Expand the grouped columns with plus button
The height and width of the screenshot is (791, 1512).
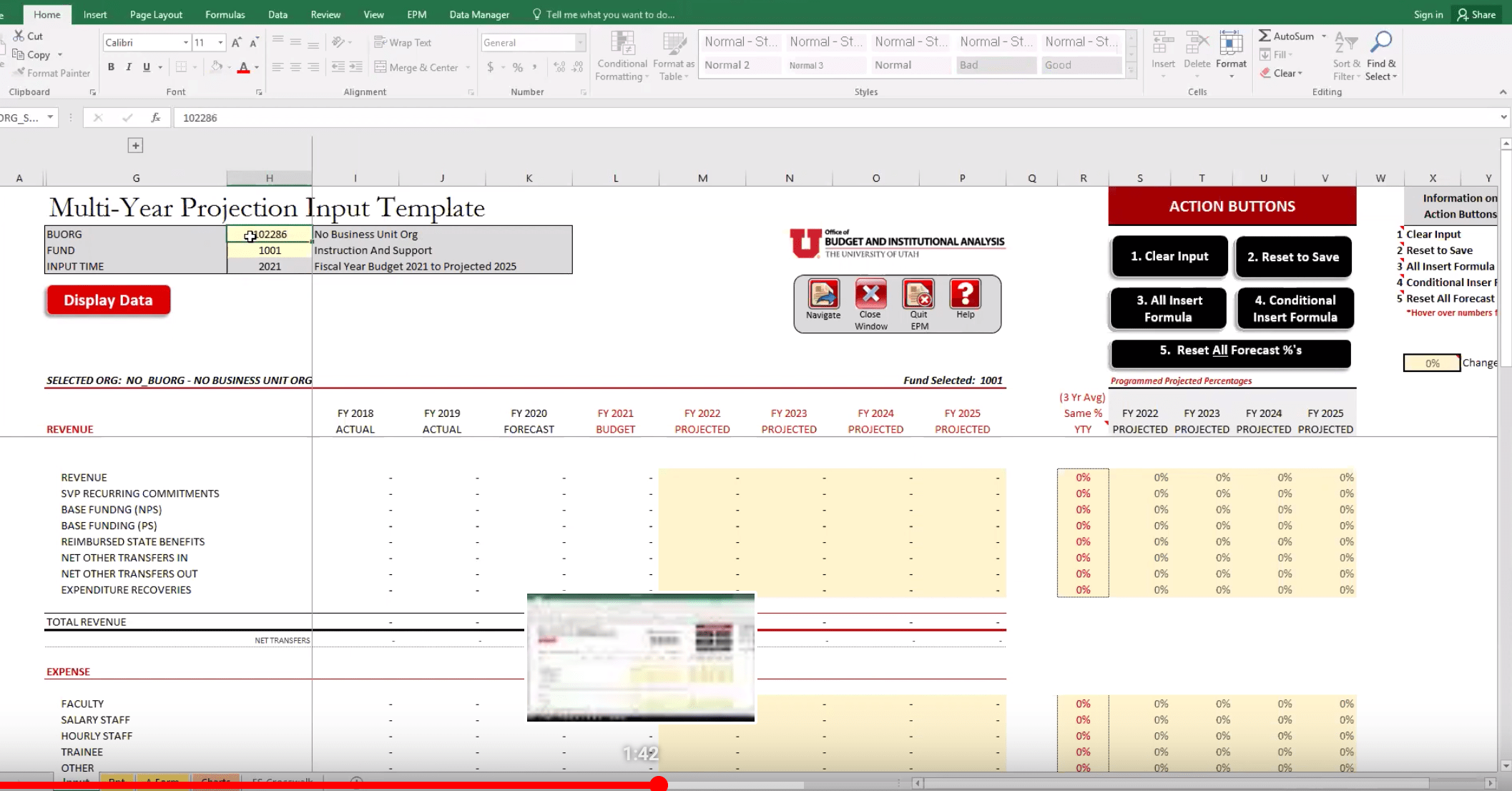[135, 146]
